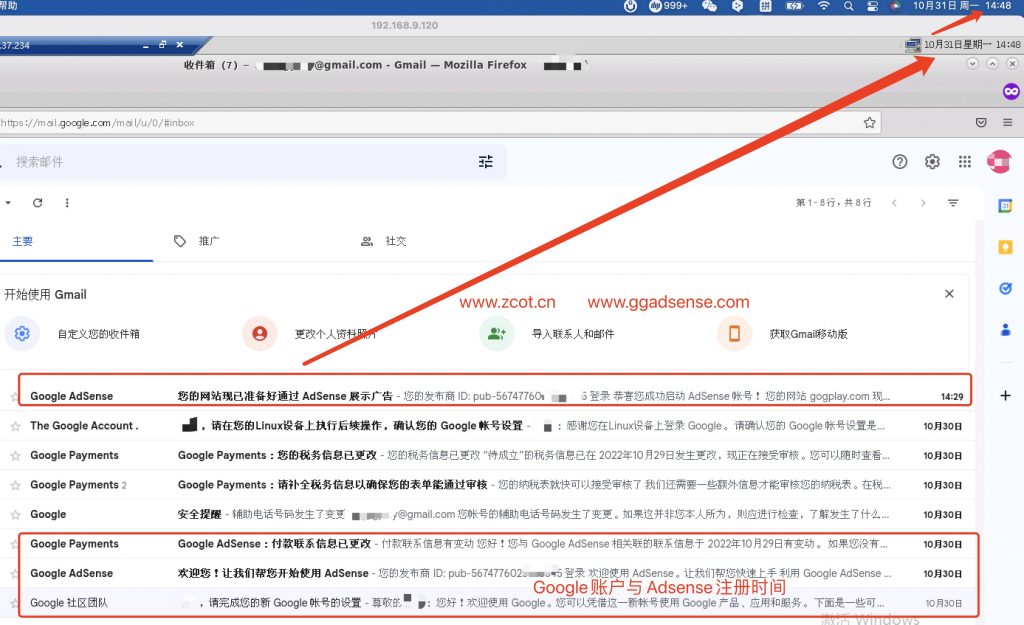The width and height of the screenshot is (1024, 625).
Task: Bookmark this page with the star icon
Action: pos(869,122)
